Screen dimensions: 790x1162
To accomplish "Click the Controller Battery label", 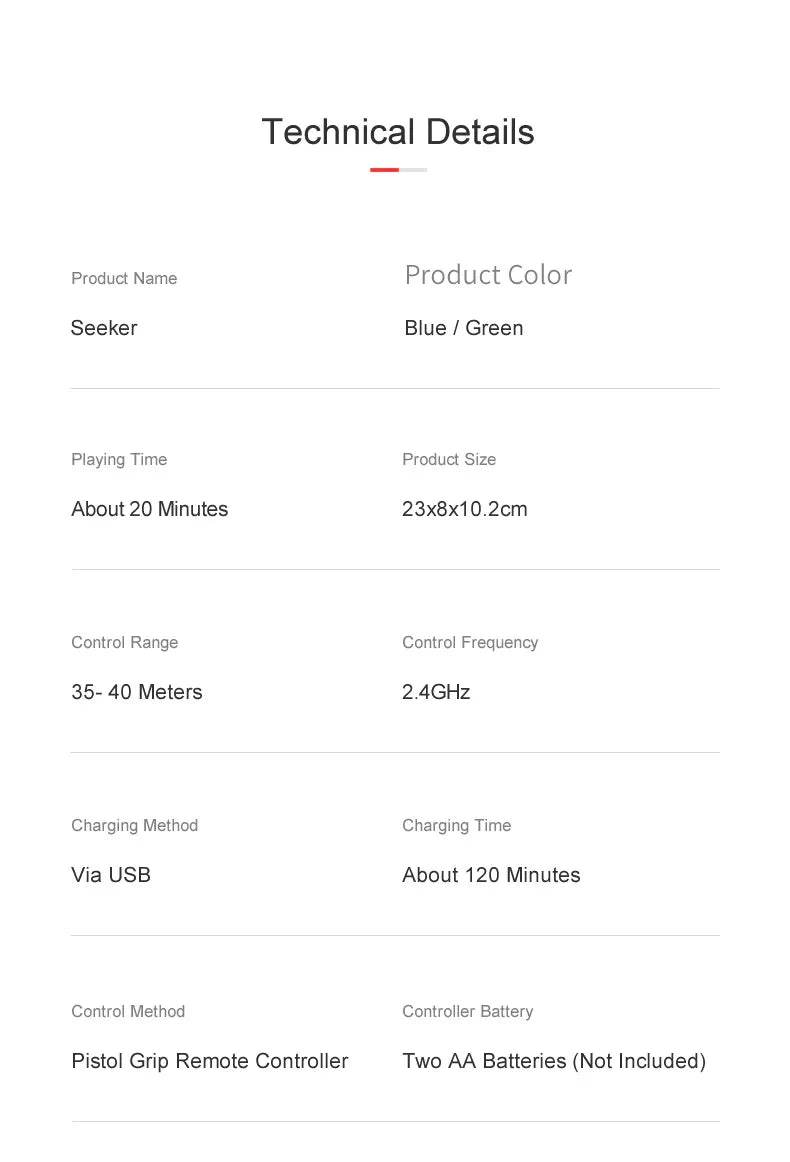I will [x=467, y=1011].
